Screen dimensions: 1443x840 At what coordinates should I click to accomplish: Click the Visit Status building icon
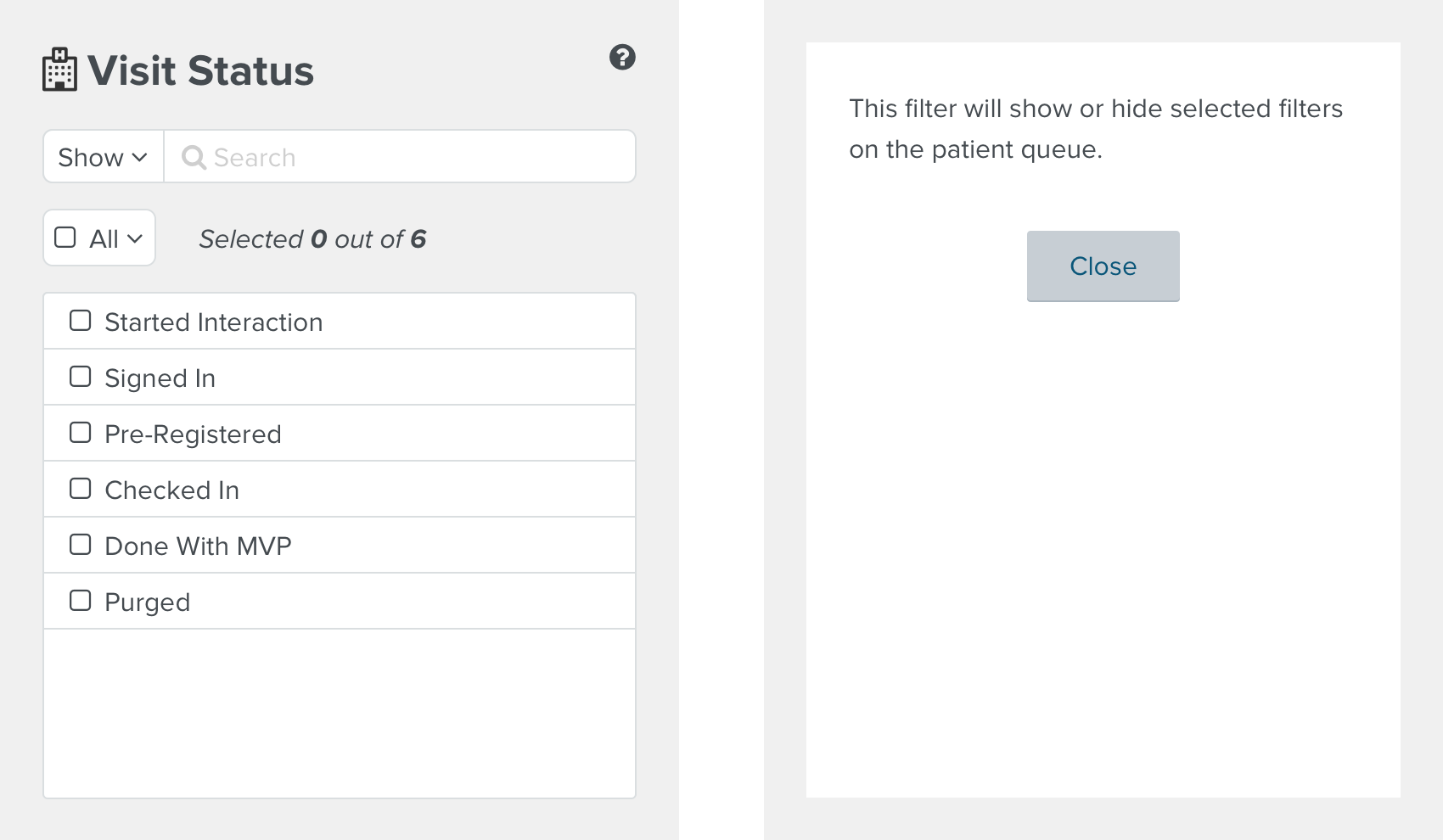point(59,70)
